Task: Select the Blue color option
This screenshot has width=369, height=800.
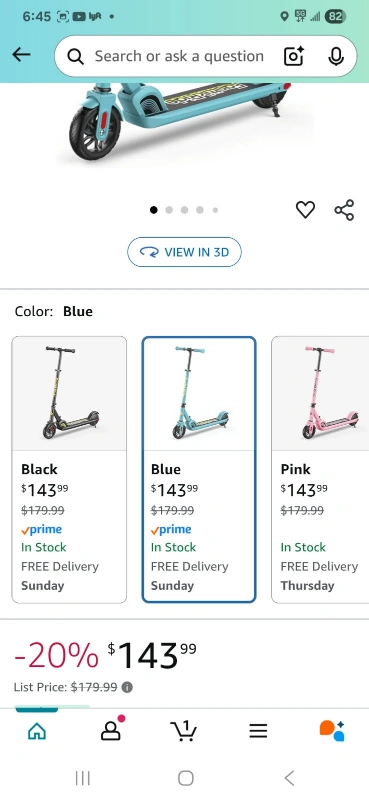Action: coord(199,469)
